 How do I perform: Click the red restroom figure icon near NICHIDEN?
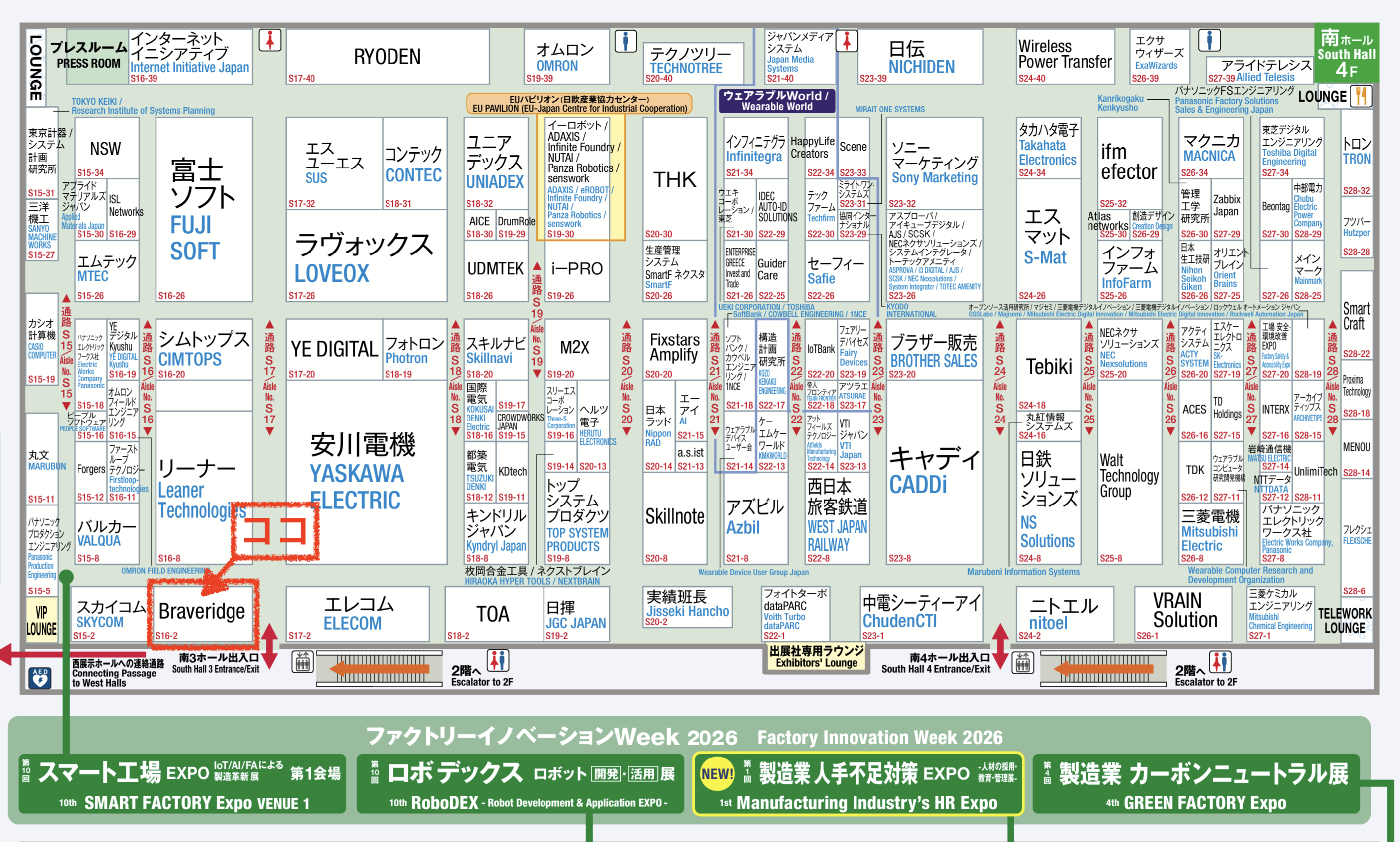coord(847,41)
